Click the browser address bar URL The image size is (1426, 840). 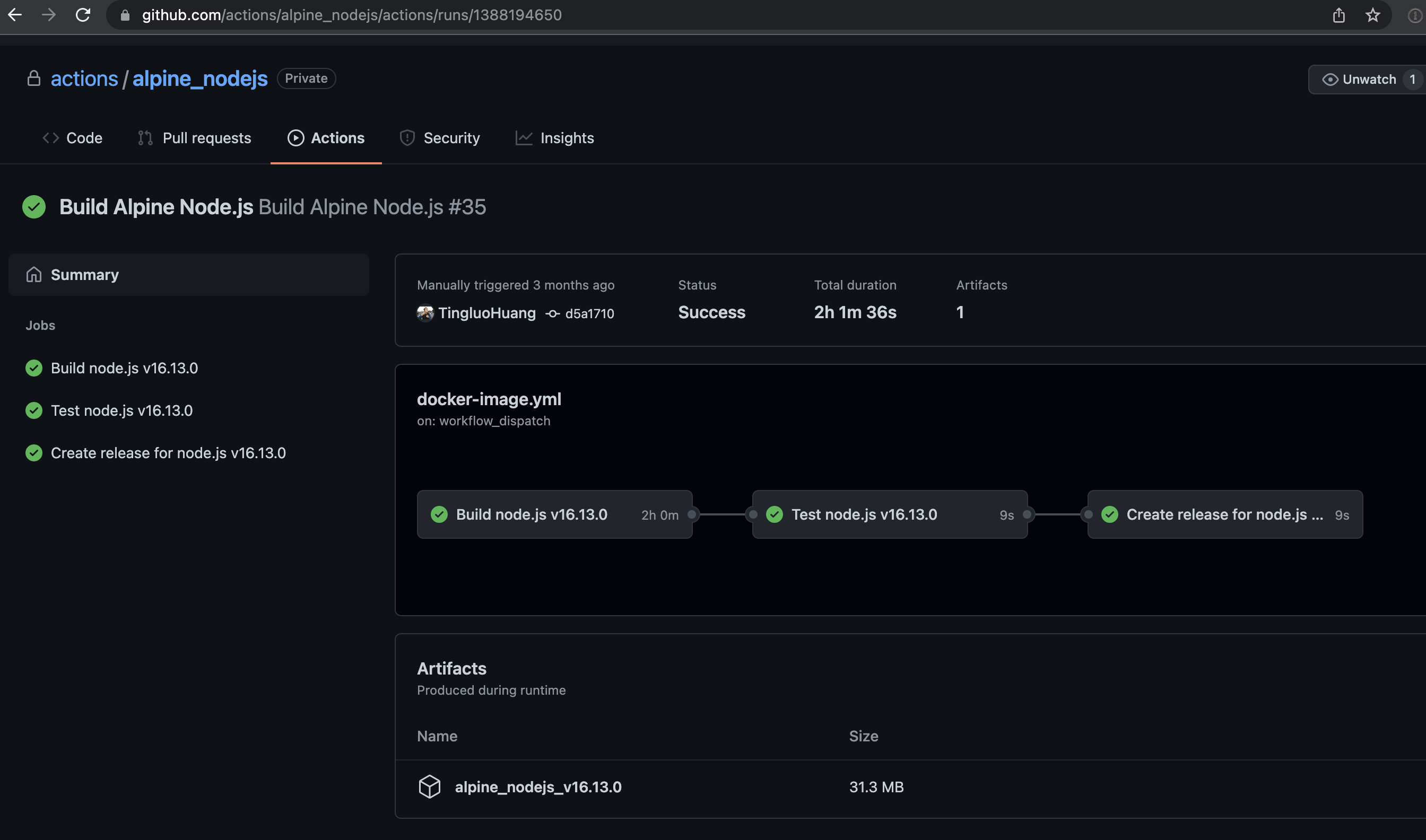coord(352,15)
